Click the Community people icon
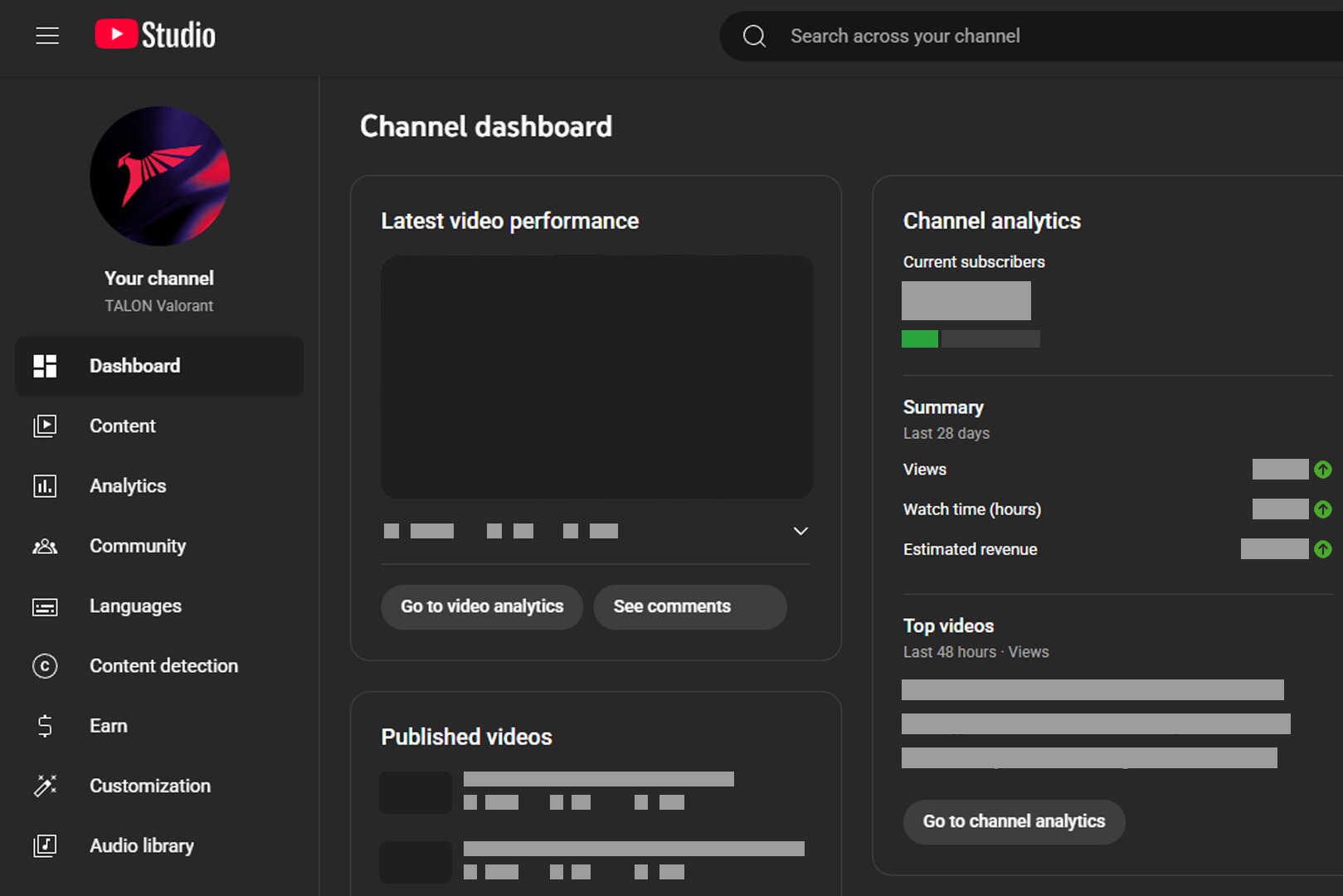1343x896 pixels. coord(45,546)
